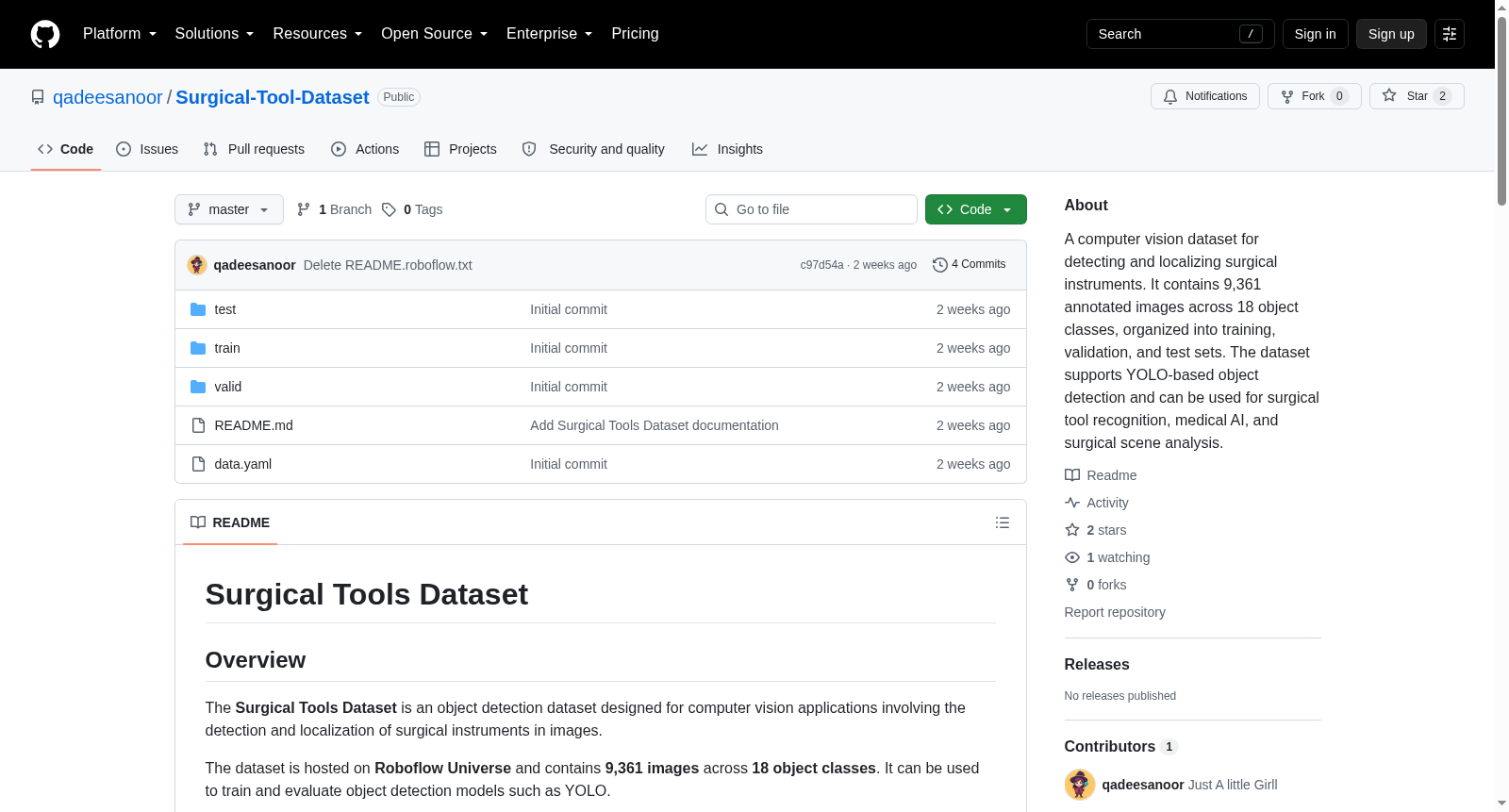The image size is (1509, 812).
Task: Open Initial commit link for test folder
Action: [x=569, y=309]
